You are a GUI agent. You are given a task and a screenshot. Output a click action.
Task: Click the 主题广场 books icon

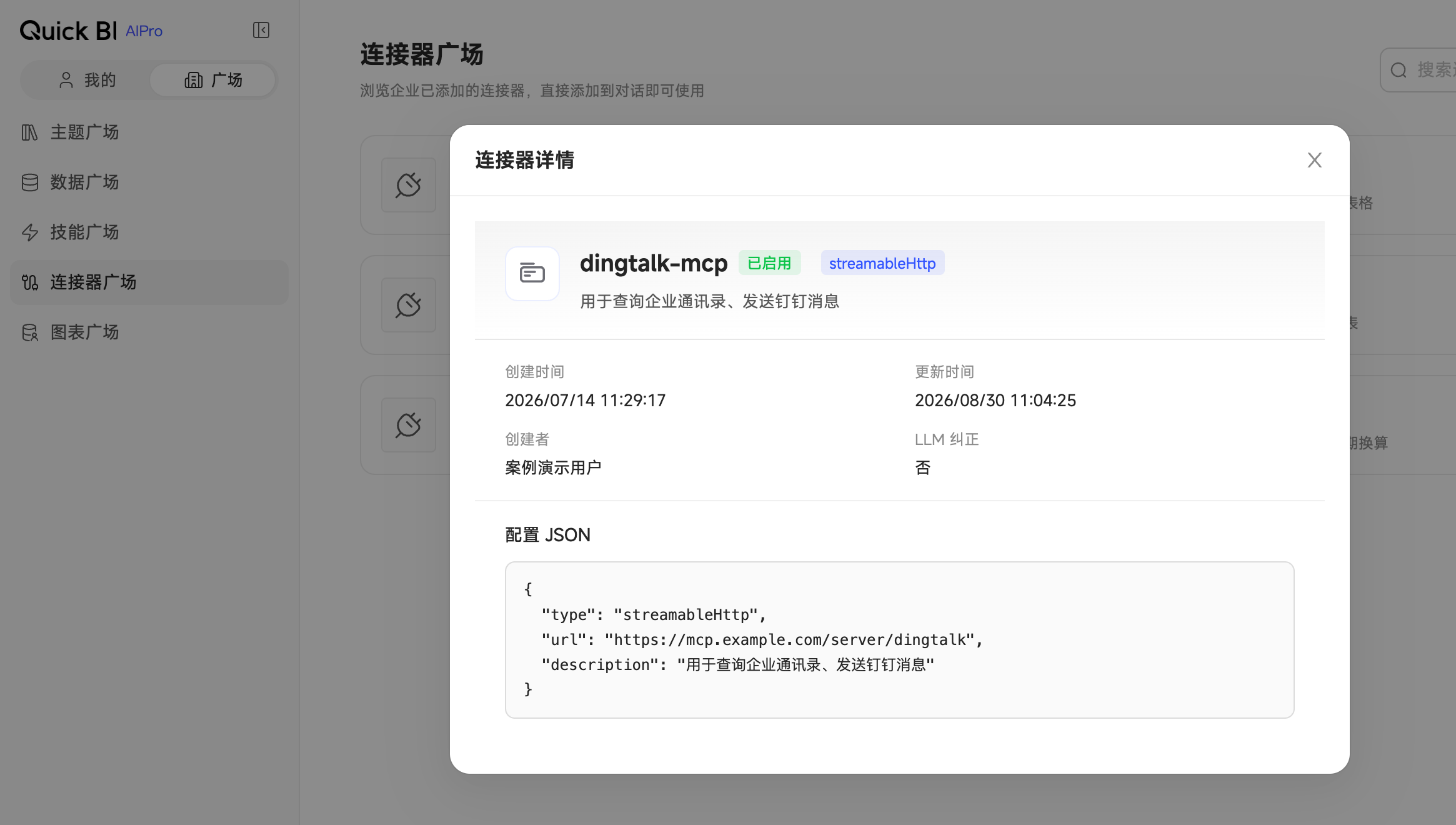pyautogui.click(x=30, y=132)
